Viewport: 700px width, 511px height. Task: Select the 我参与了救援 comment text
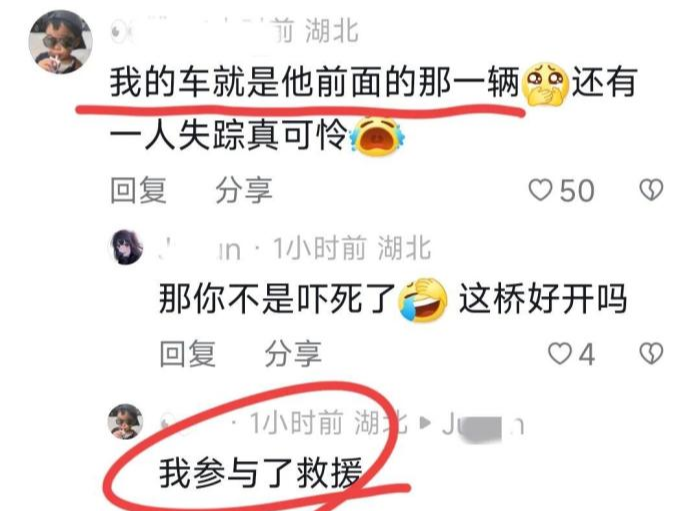[260, 474]
